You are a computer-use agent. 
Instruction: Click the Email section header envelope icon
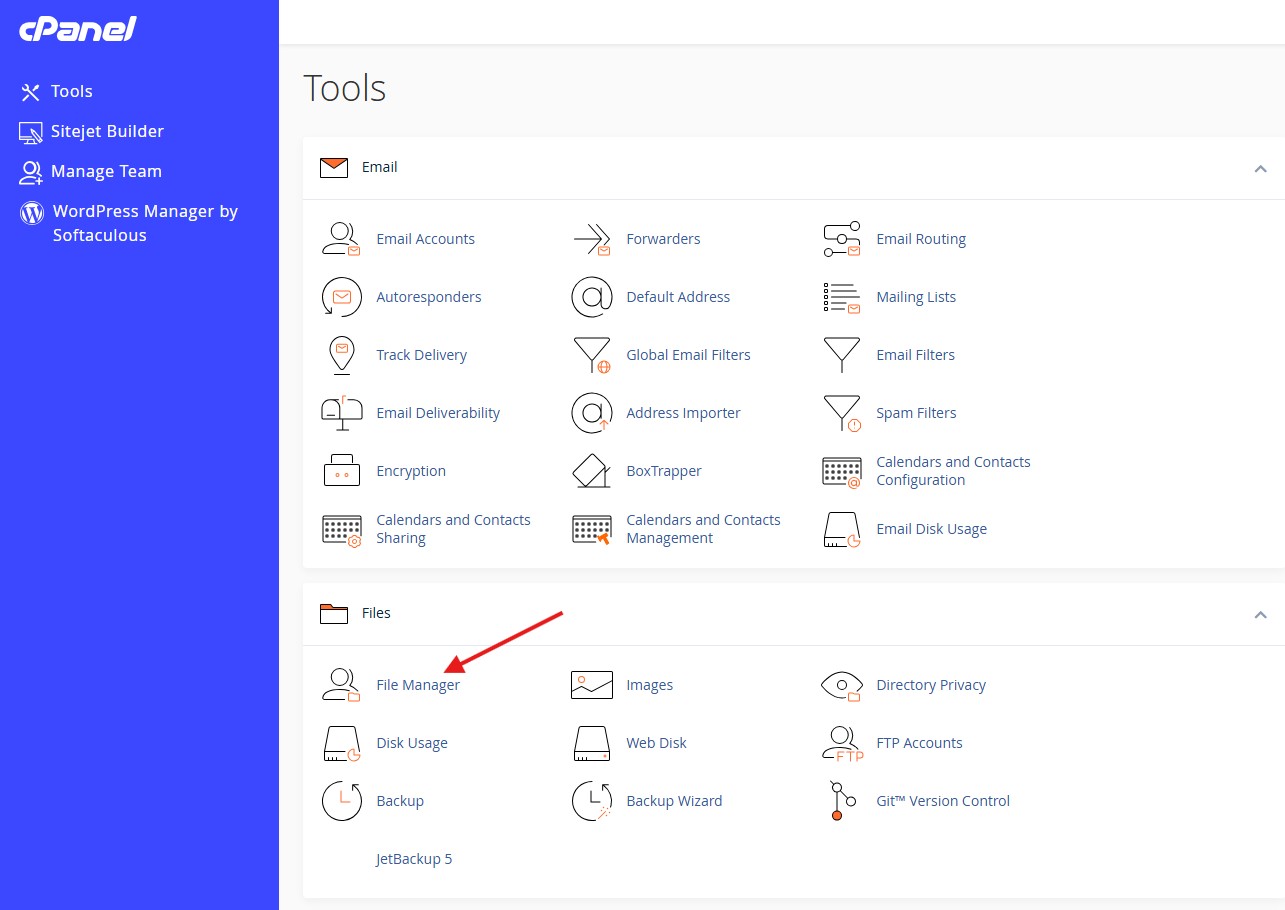[x=334, y=168]
